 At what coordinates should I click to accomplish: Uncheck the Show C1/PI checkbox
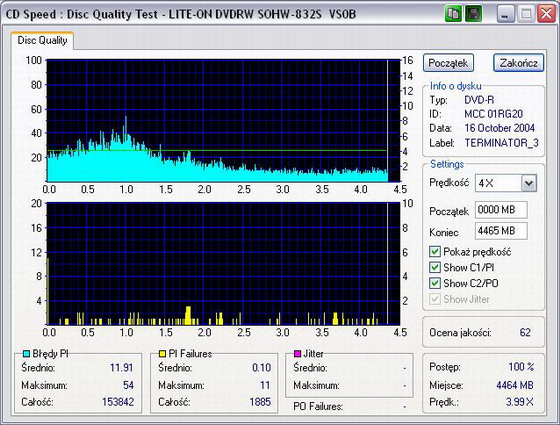(x=434, y=268)
